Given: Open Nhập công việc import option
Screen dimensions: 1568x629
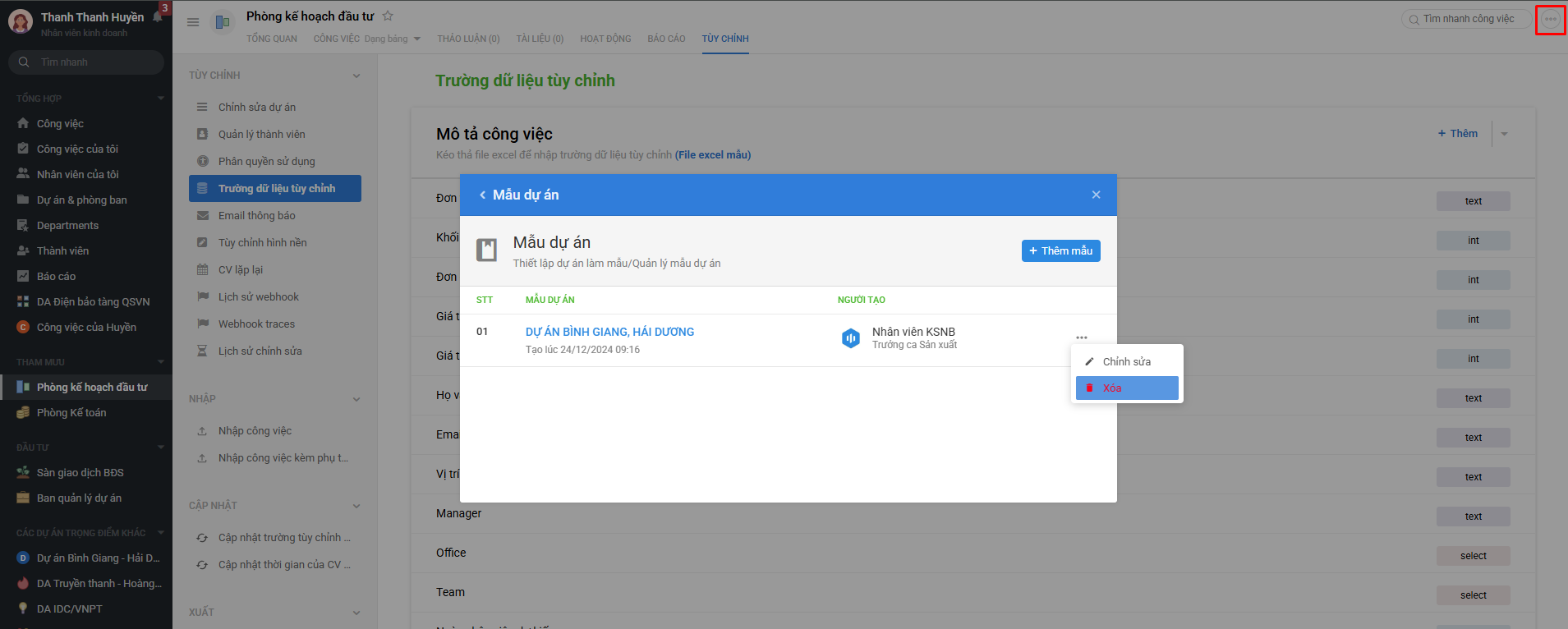Looking at the screenshot, I should [275, 430].
